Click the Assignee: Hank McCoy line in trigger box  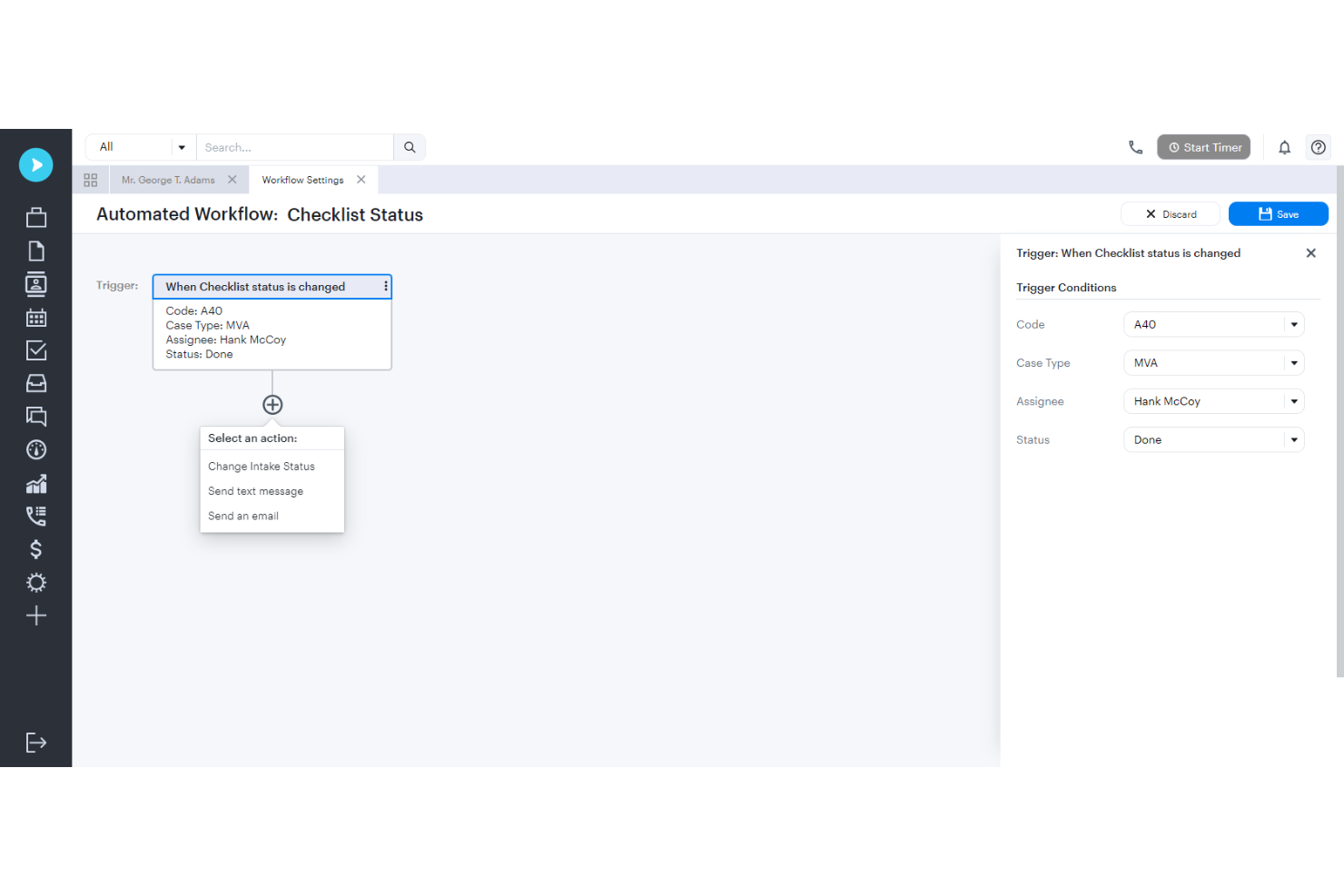click(x=226, y=340)
